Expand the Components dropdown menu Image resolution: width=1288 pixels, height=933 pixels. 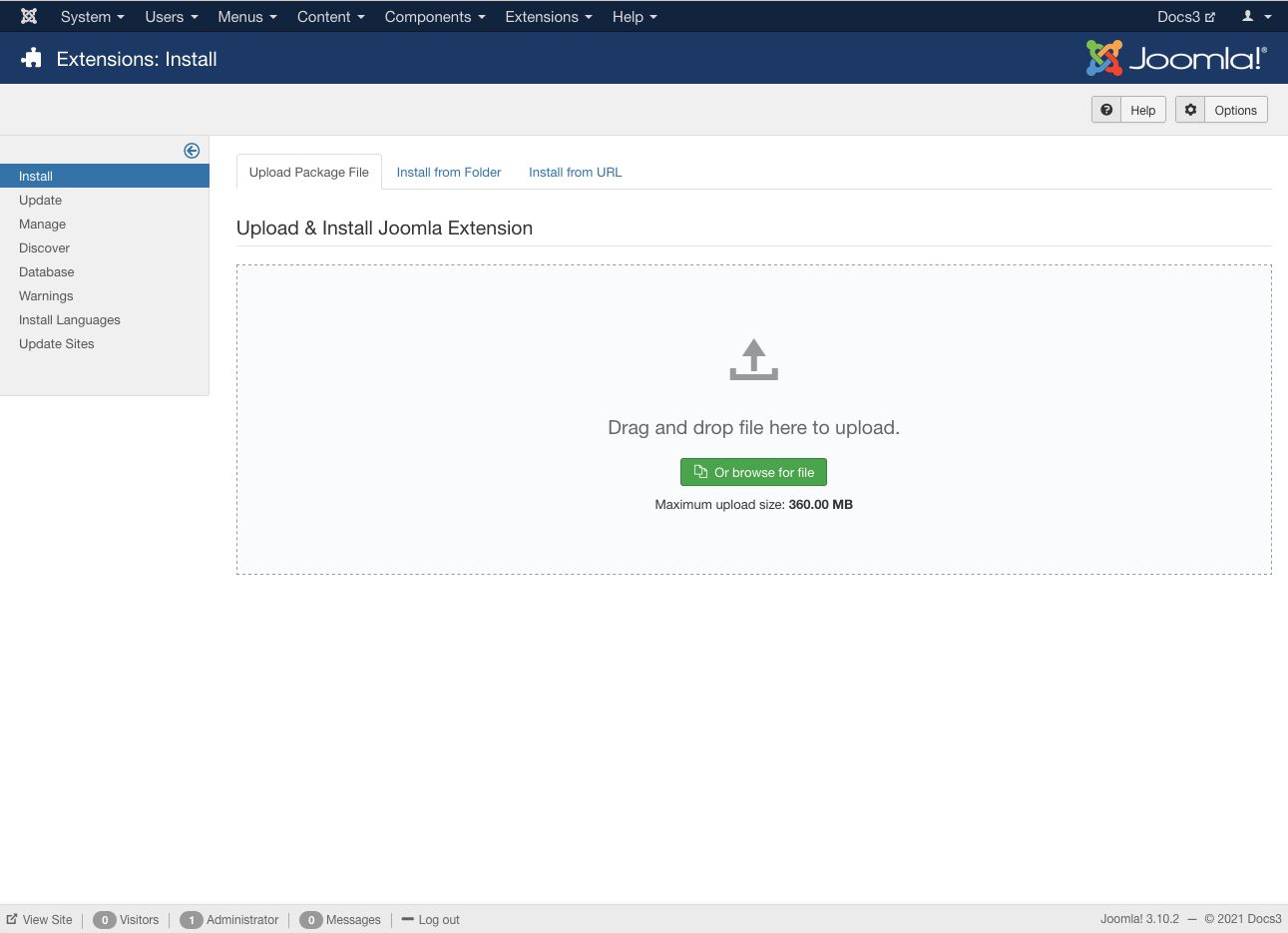pyautogui.click(x=434, y=16)
